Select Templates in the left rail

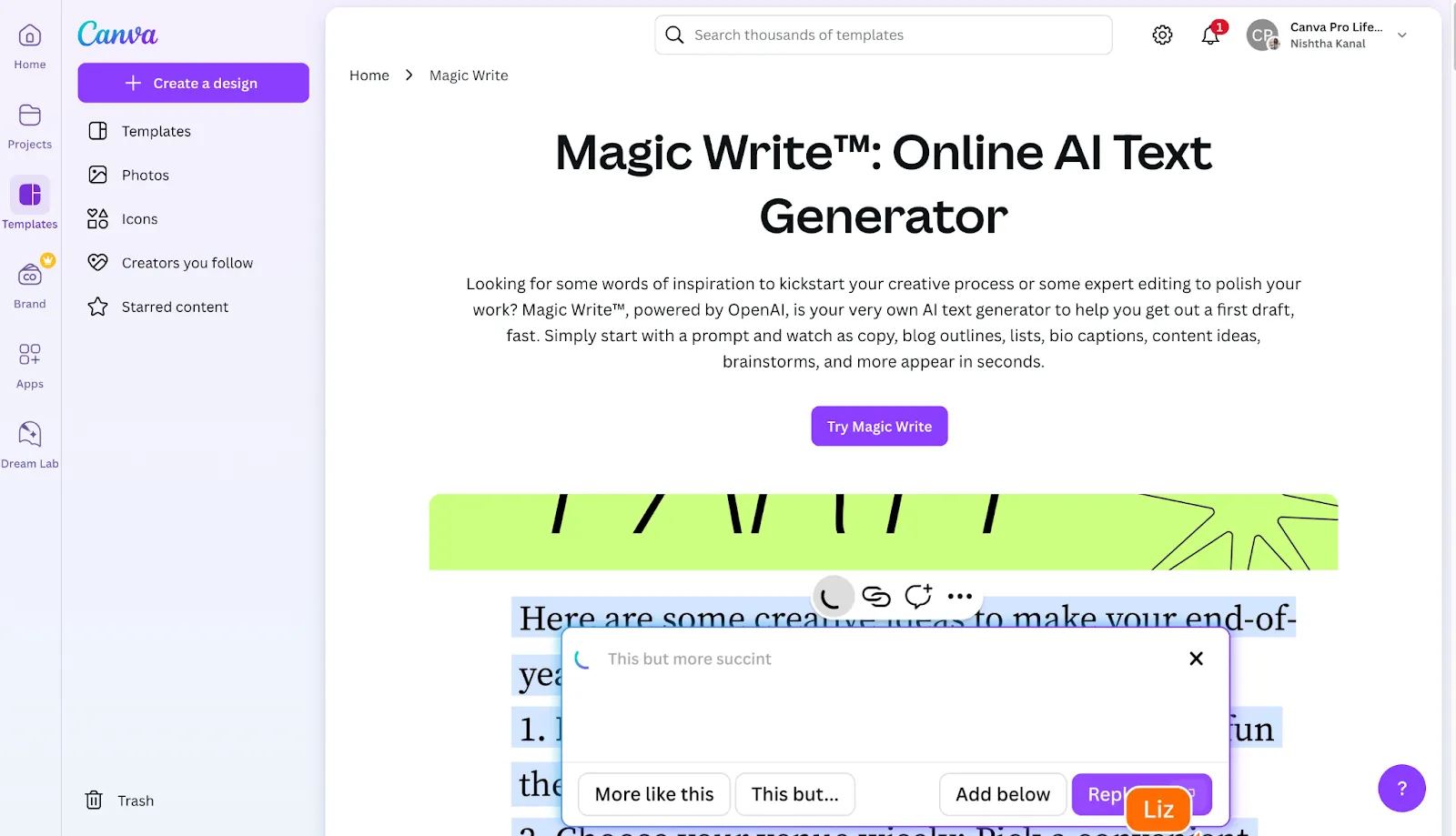click(30, 205)
